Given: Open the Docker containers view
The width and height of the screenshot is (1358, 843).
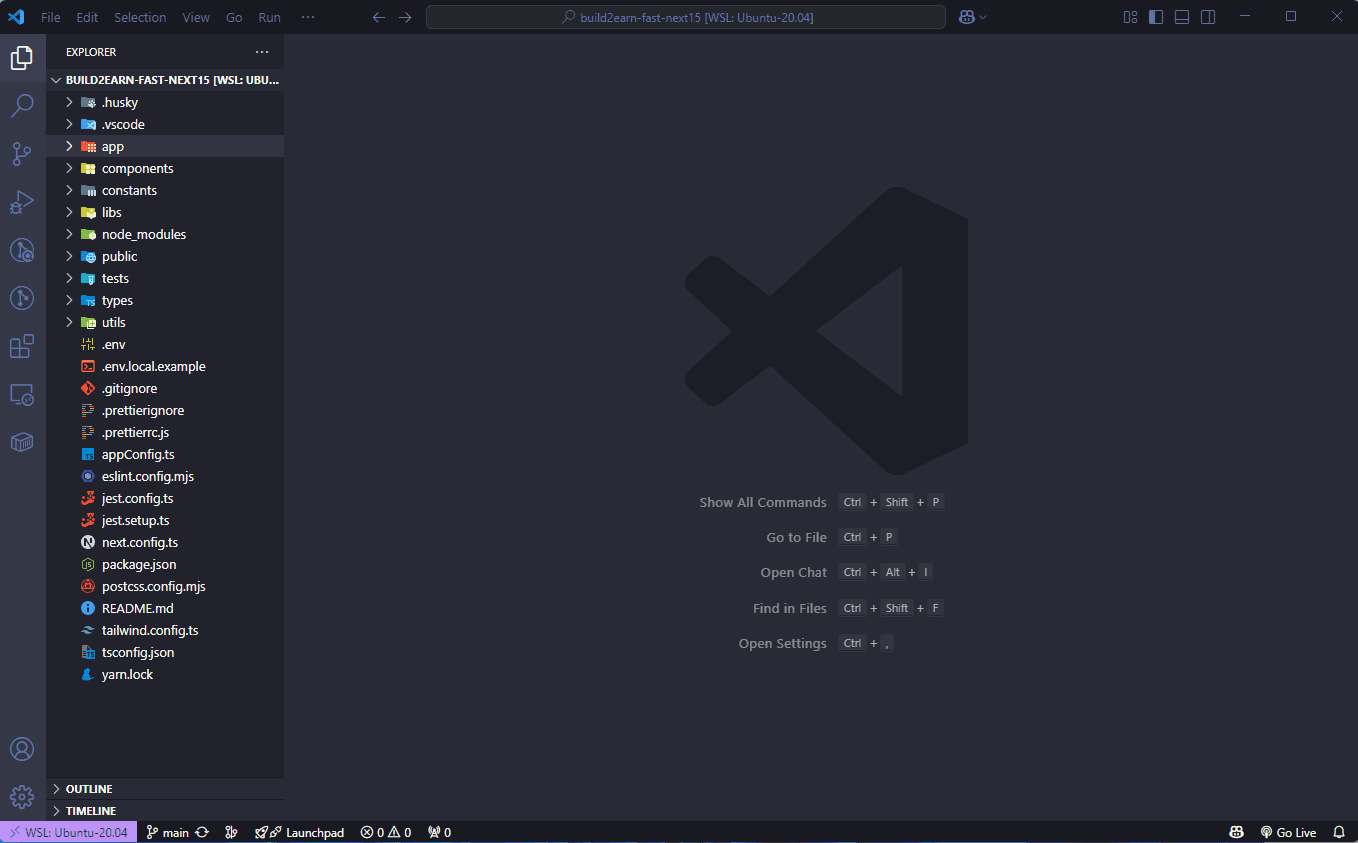Looking at the screenshot, I should pos(22,442).
